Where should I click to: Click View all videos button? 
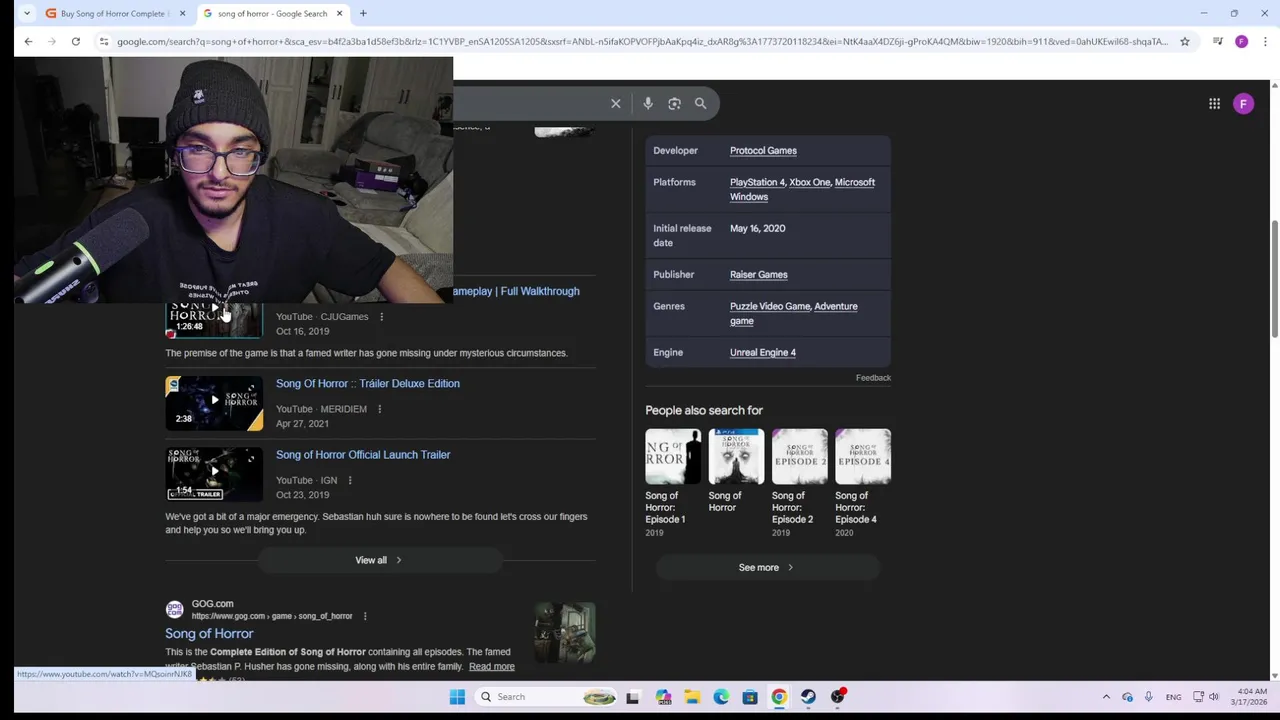379,560
